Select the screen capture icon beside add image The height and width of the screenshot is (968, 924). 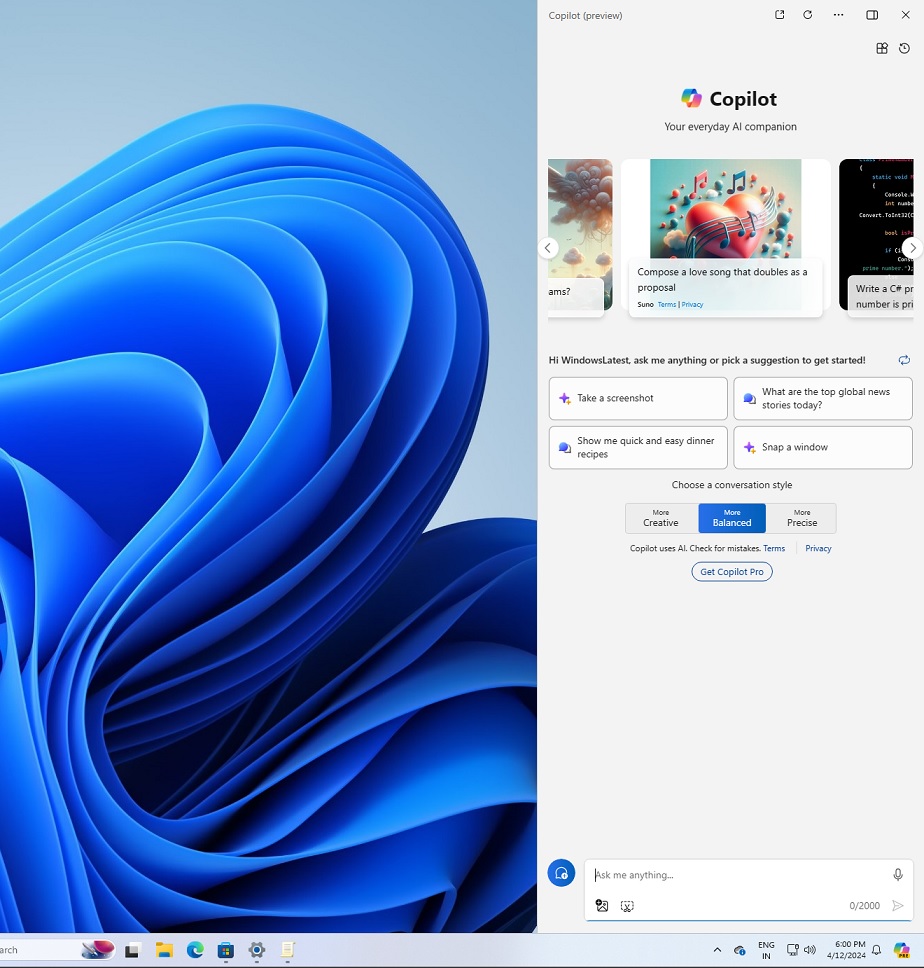(627, 905)
